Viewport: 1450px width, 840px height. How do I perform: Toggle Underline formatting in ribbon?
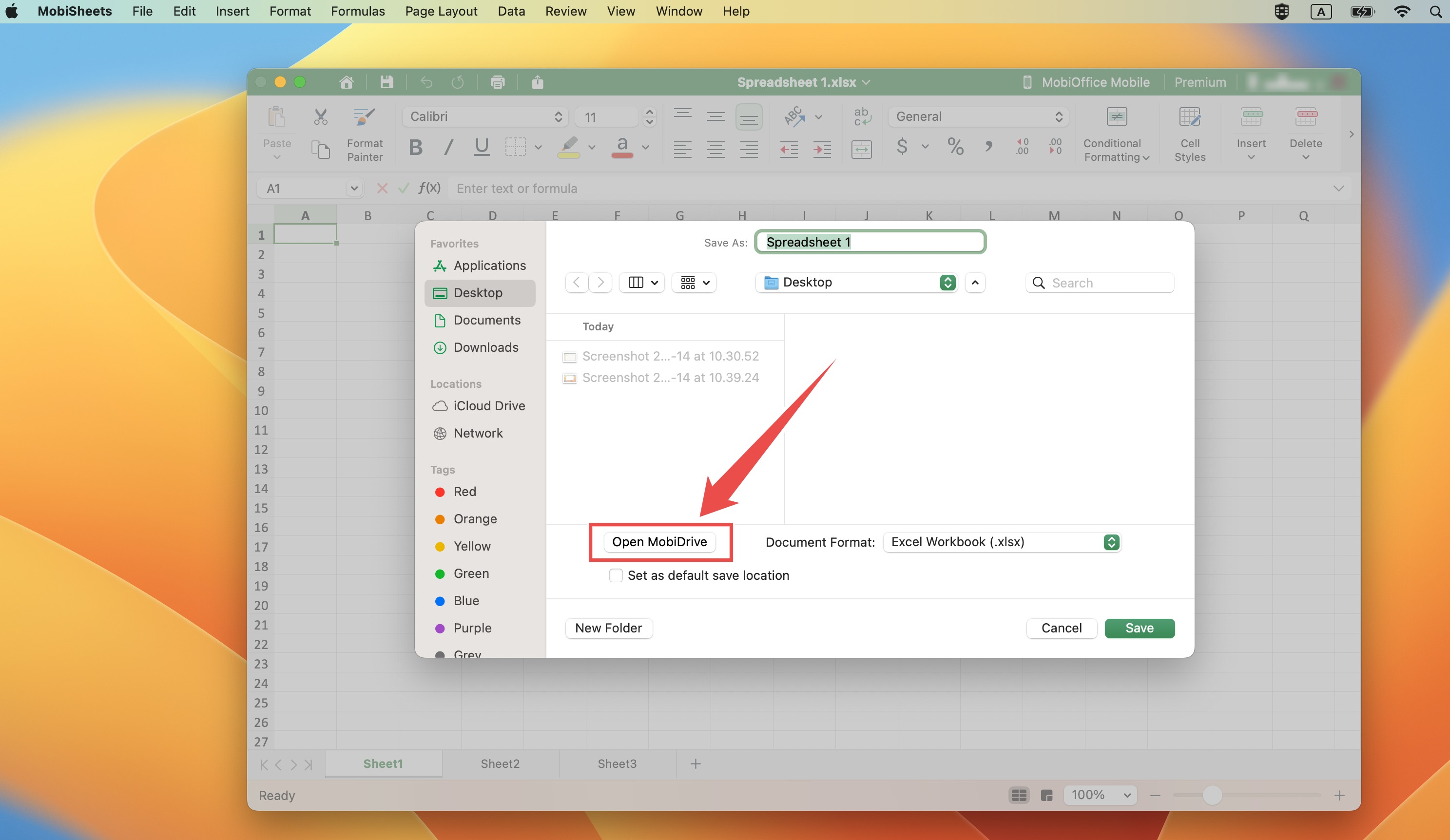click(x=482, y=148)
